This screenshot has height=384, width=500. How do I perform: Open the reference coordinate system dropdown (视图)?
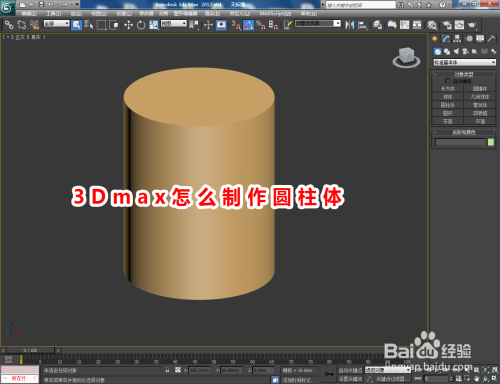pyautogui.click(x=174, y=23)
